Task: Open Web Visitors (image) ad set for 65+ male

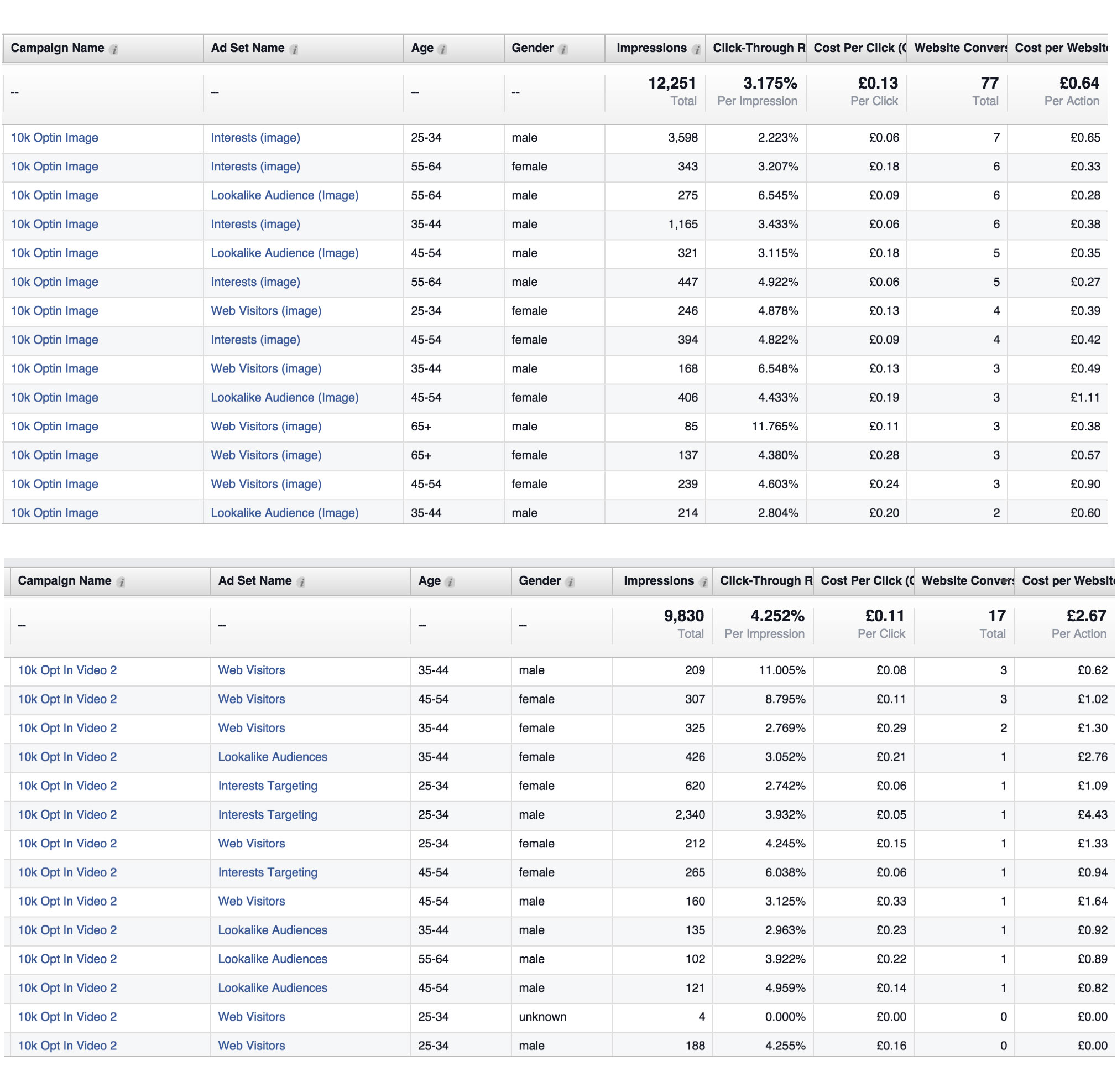Action: [266, 426]
